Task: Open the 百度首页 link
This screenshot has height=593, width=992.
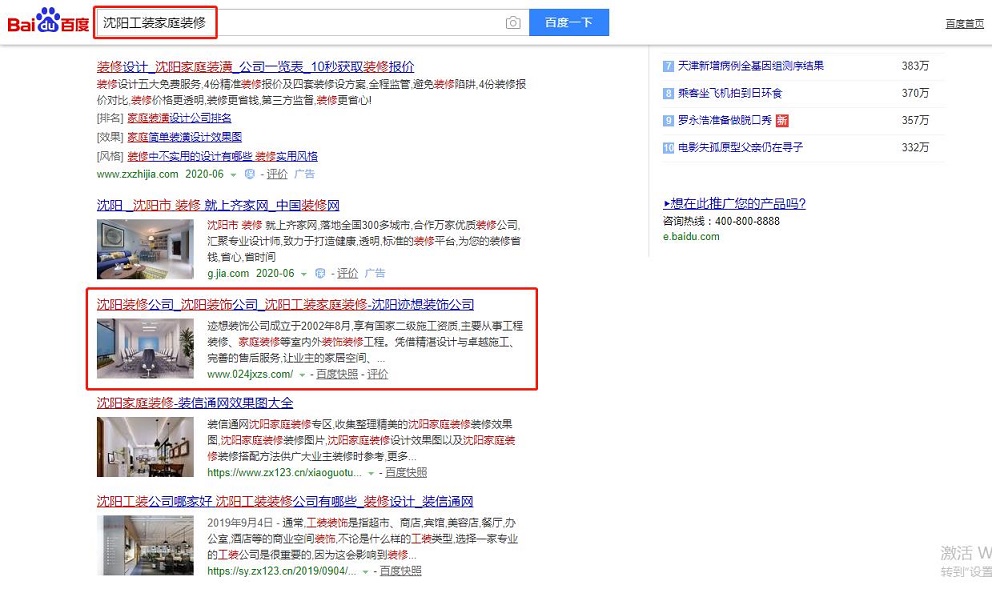Action: [x=964, y=23]
